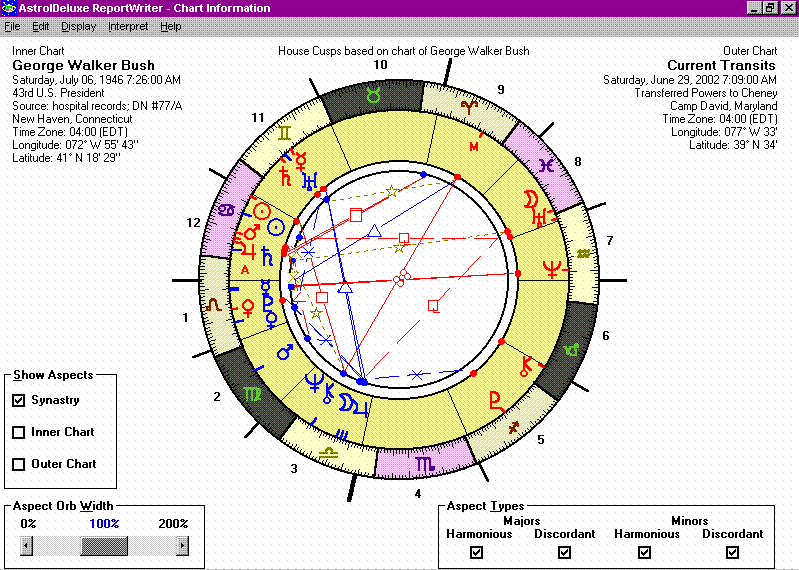Toggle the Minors Discordant aspect checkbox
799x570 pixels.
732,552
